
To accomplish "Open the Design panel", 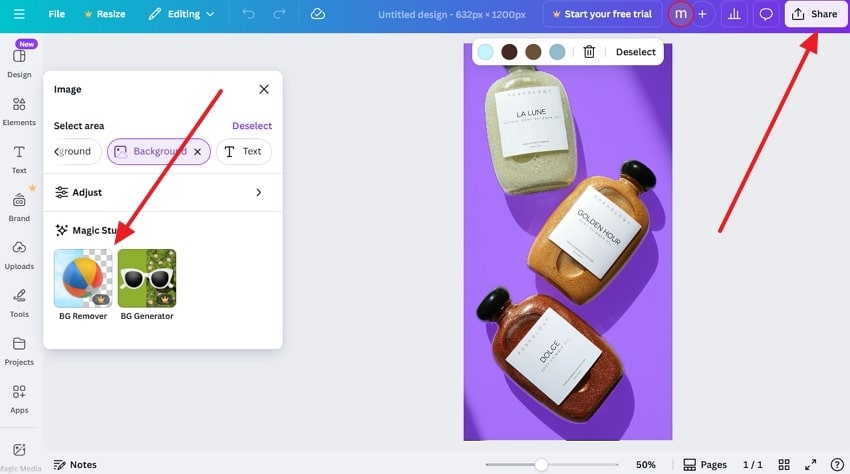I will 19,63.
